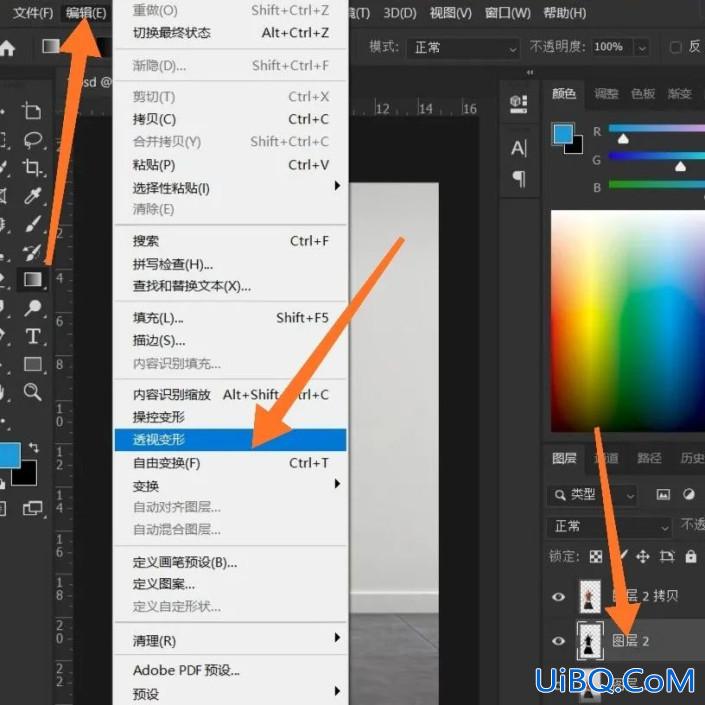Image resolution: width=705 pixels, height=705 pixels.
Task: Open the 3D(D) menu
Action: pyautogui.click(x=400, y=13)
